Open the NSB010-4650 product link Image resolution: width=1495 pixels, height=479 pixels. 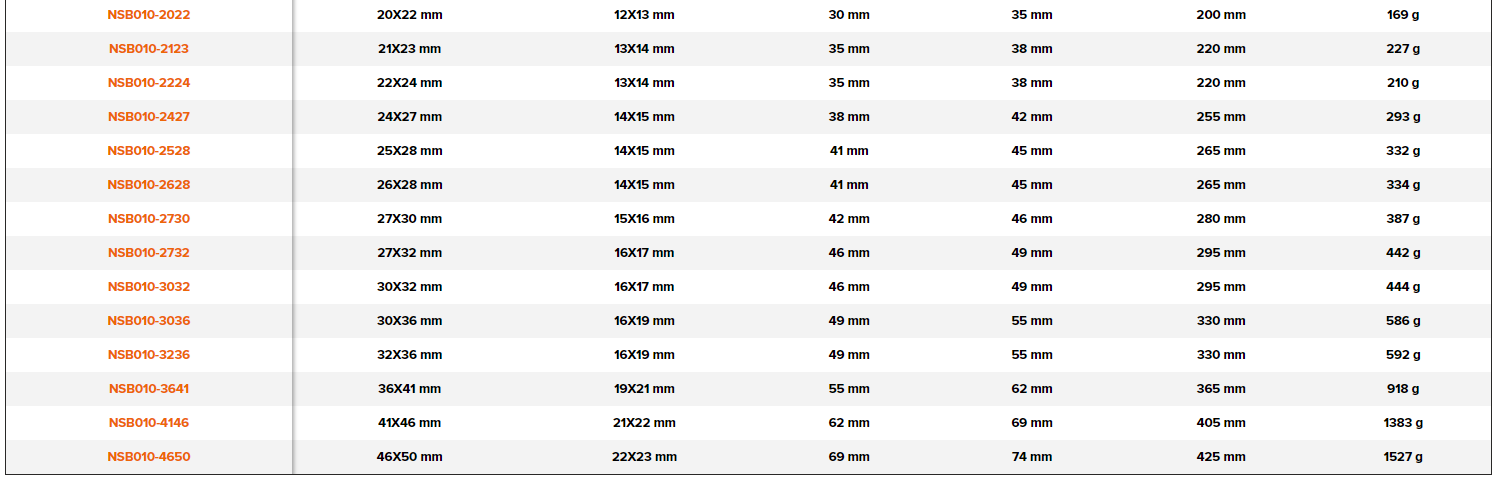(149, 457)
